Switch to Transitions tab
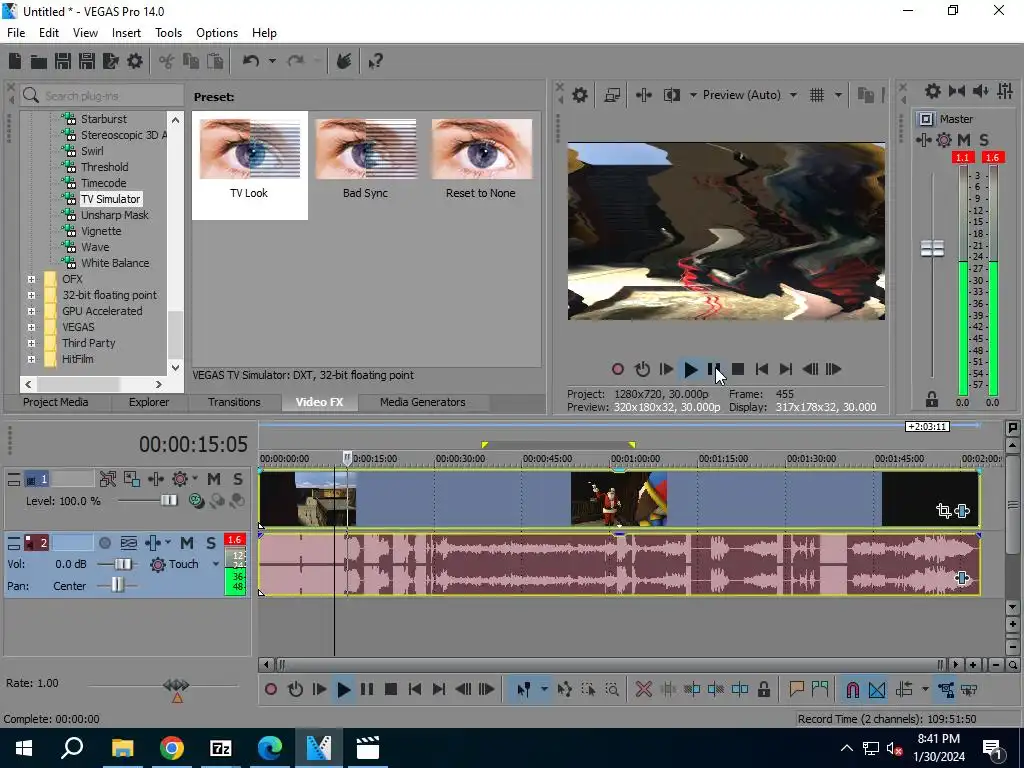Screen dimensions: 1024x768 point(234,402)
